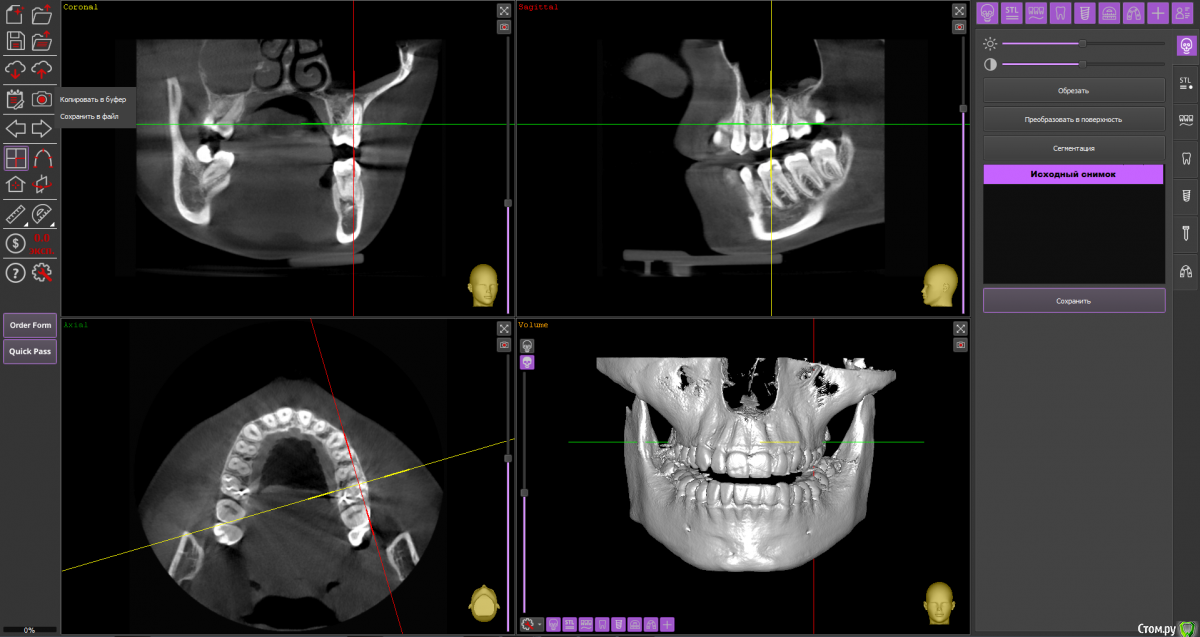Image resolution: width=1200 pixels, height=637 pixels.
Task: Open the help question mark icon
Action: tap(15, 272)
